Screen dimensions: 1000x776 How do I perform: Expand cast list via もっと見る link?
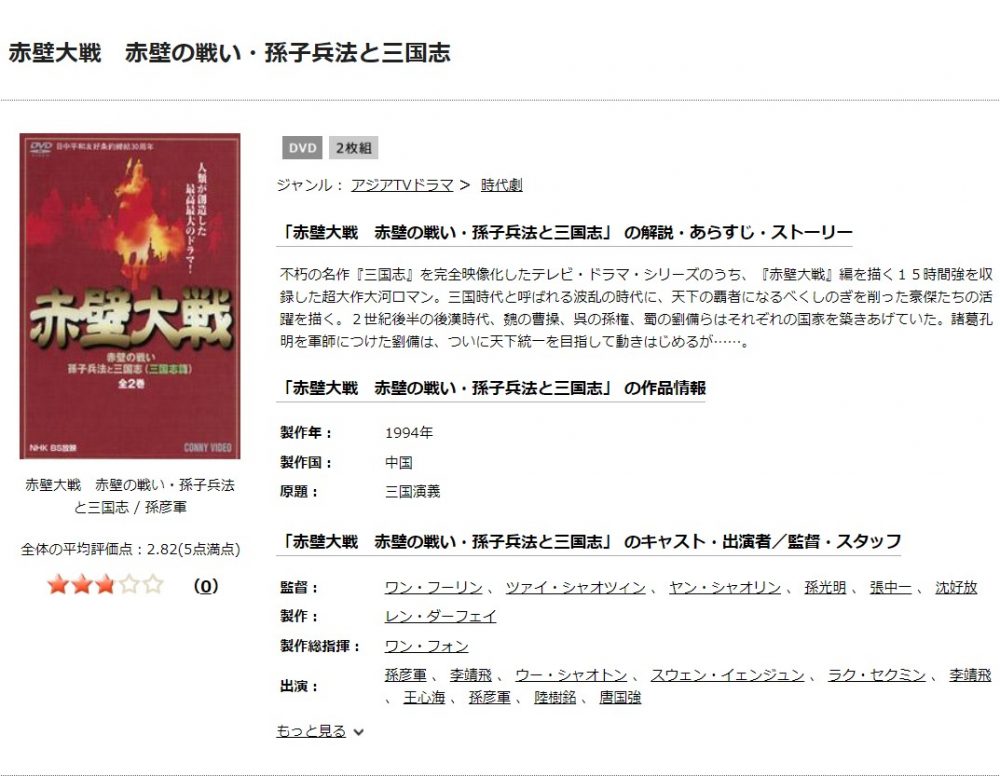(x=311, y=731)
